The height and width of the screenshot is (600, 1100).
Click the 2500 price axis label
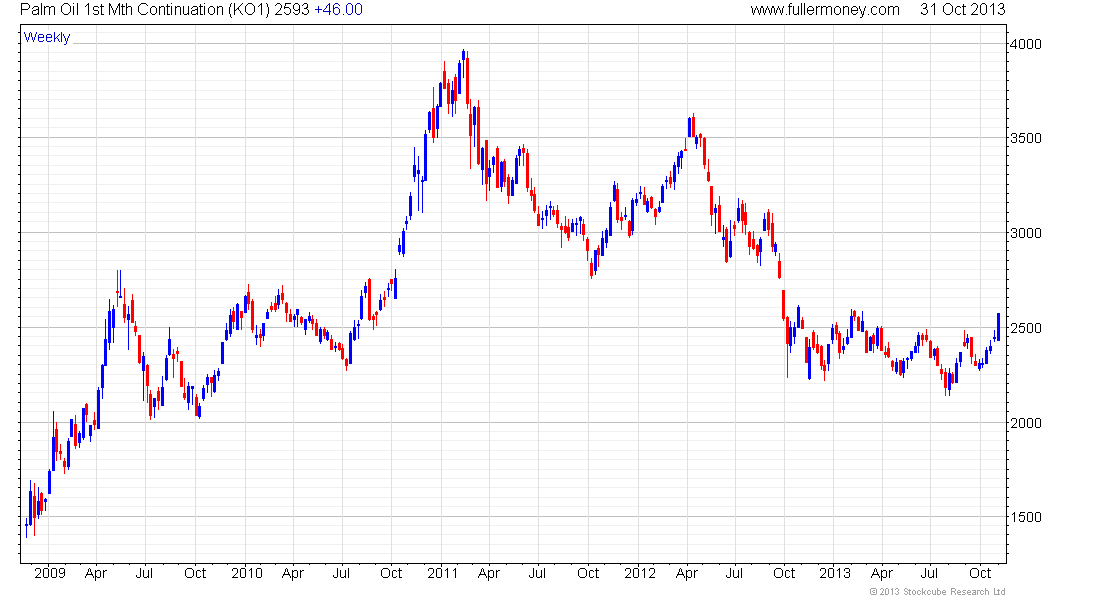coord(1026,328)
